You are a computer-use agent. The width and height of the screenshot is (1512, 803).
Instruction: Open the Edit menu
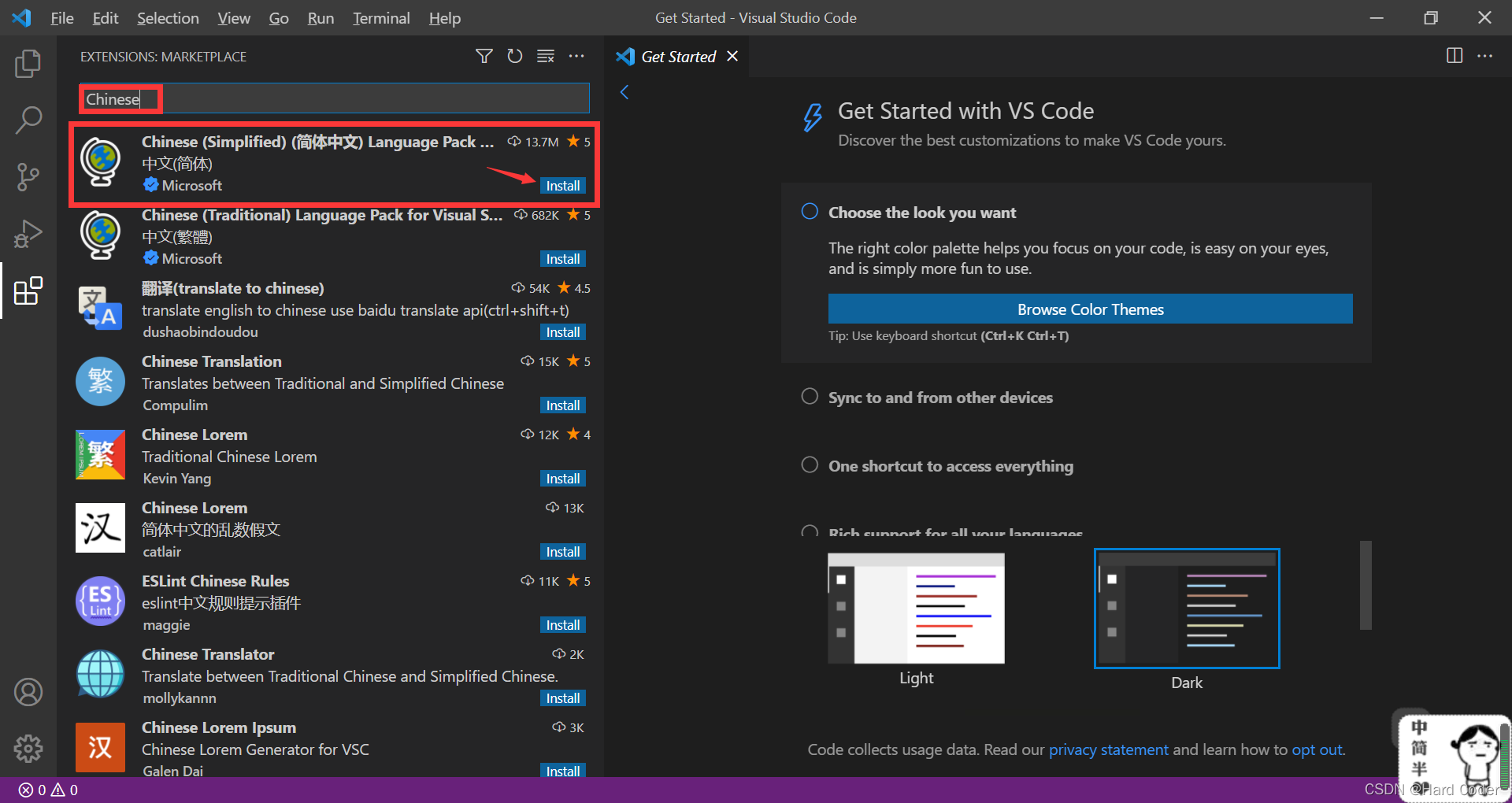pos(106,18)
